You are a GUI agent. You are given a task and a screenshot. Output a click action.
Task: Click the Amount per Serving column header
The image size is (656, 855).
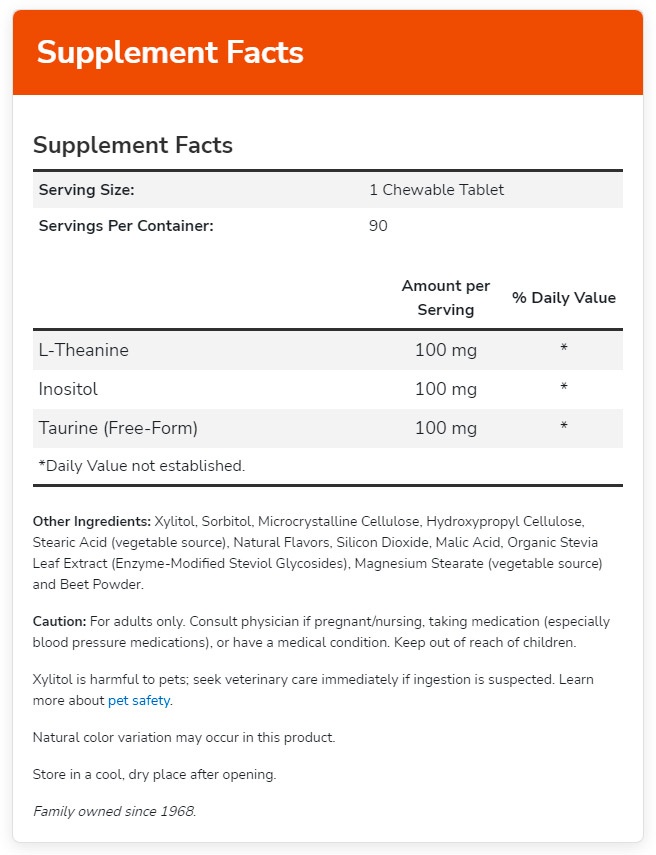[x=446, y=297]
